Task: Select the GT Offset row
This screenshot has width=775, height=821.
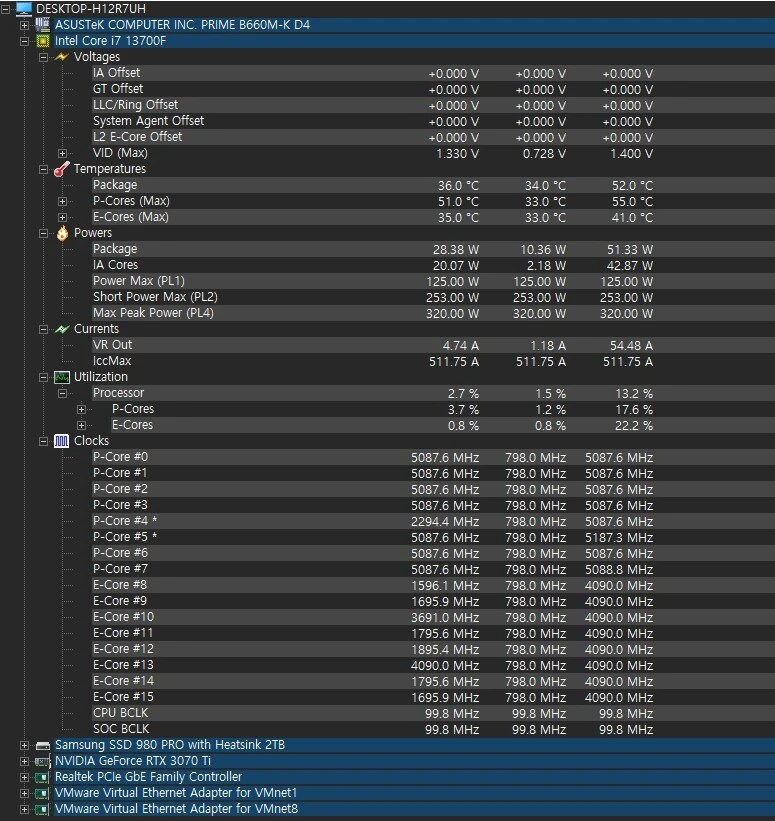Action: [x=433, y=89]
